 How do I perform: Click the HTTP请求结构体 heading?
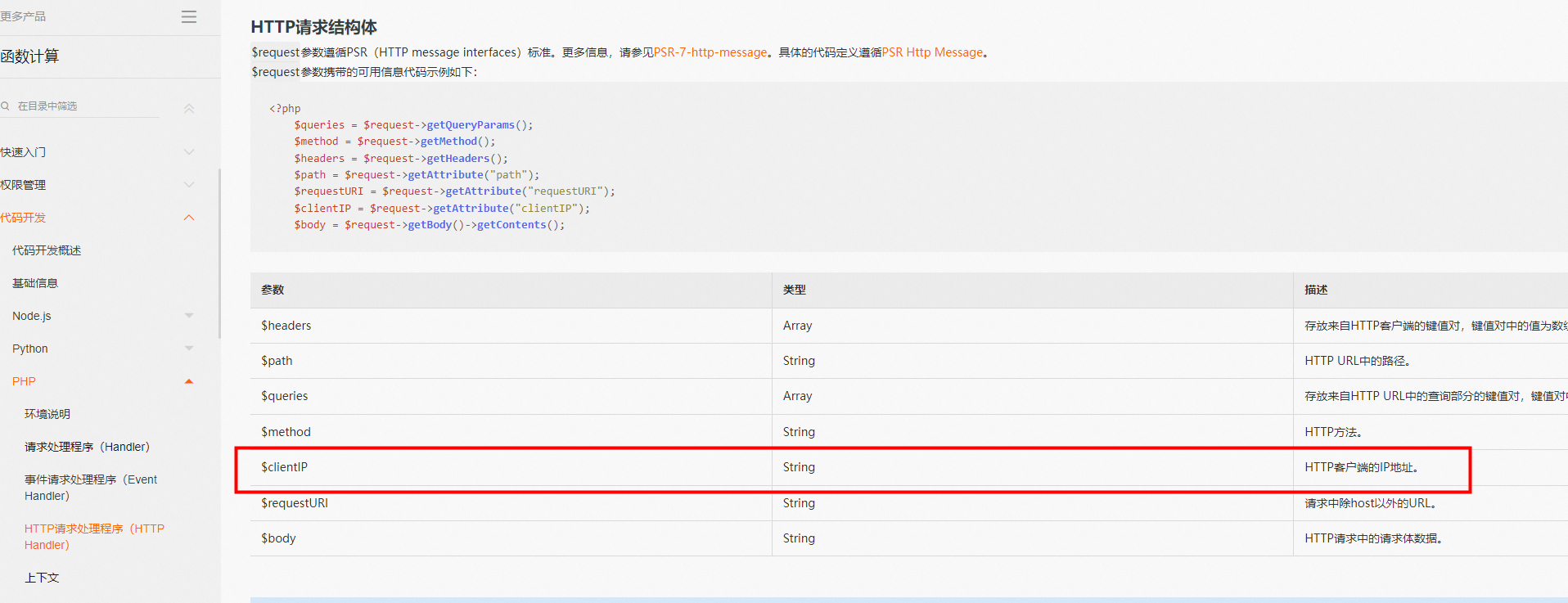[314, 27]
